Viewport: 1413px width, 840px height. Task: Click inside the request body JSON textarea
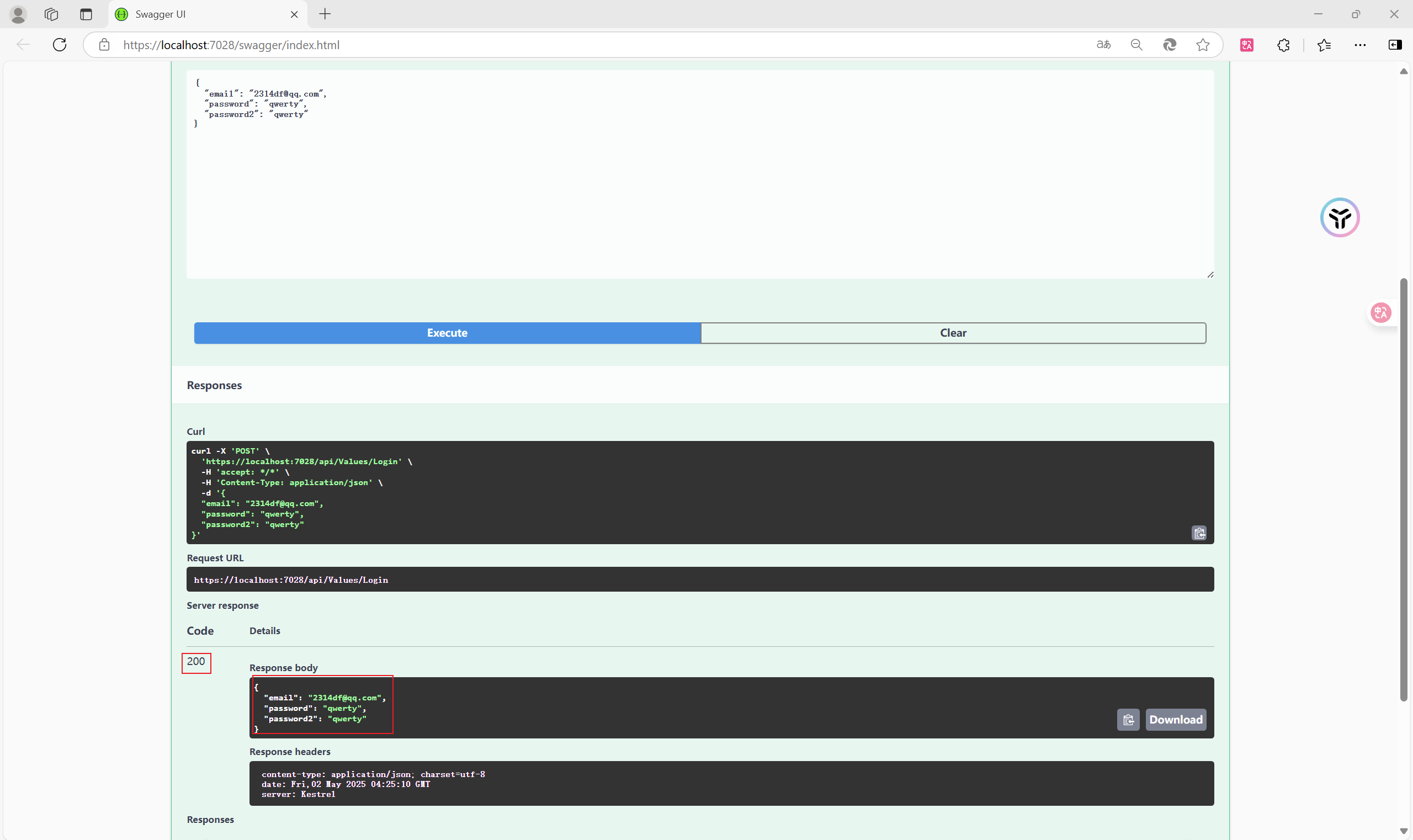(x=700, y=174)
